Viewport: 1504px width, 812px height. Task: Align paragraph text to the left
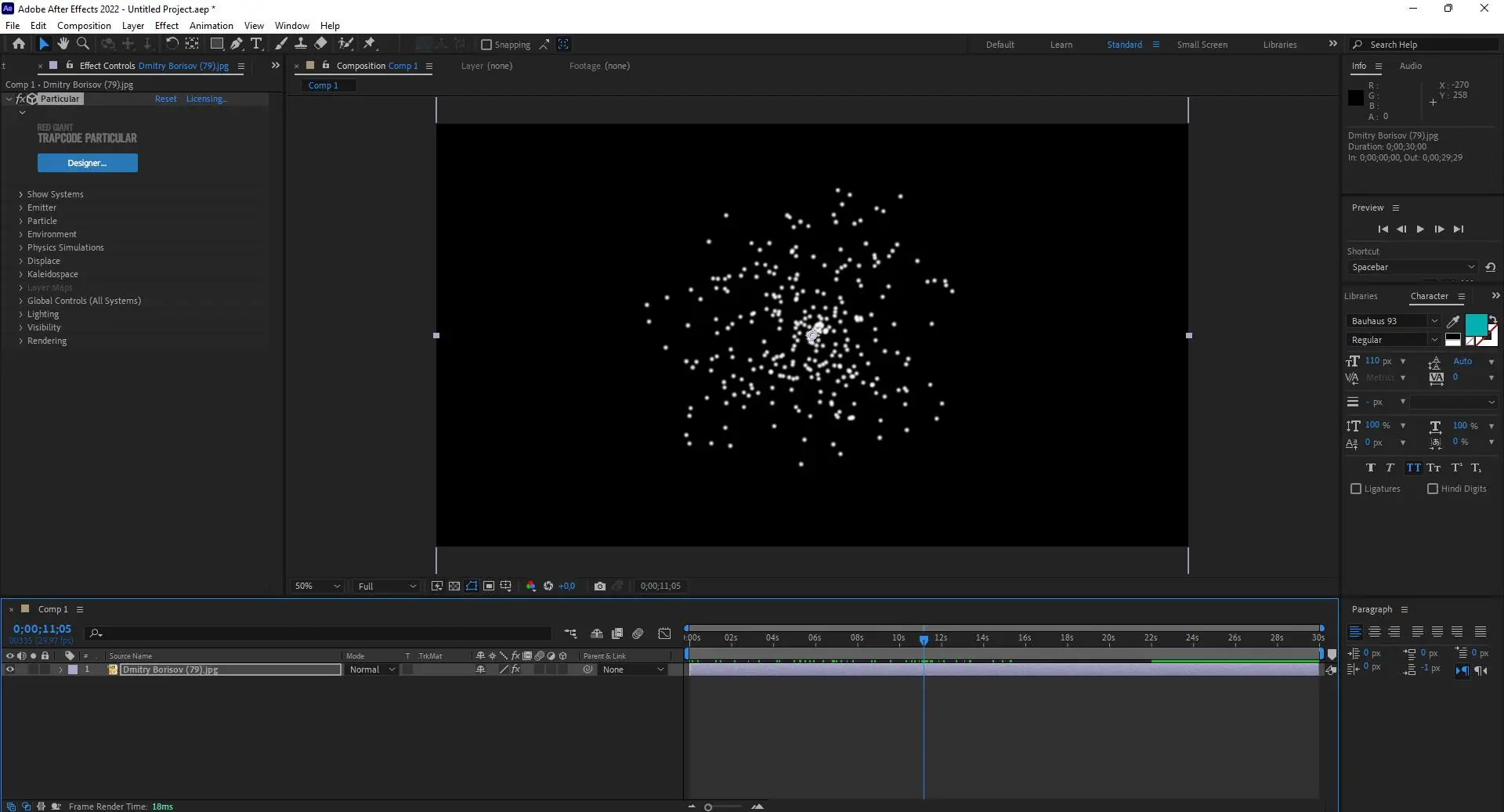tap(1355, 632)
